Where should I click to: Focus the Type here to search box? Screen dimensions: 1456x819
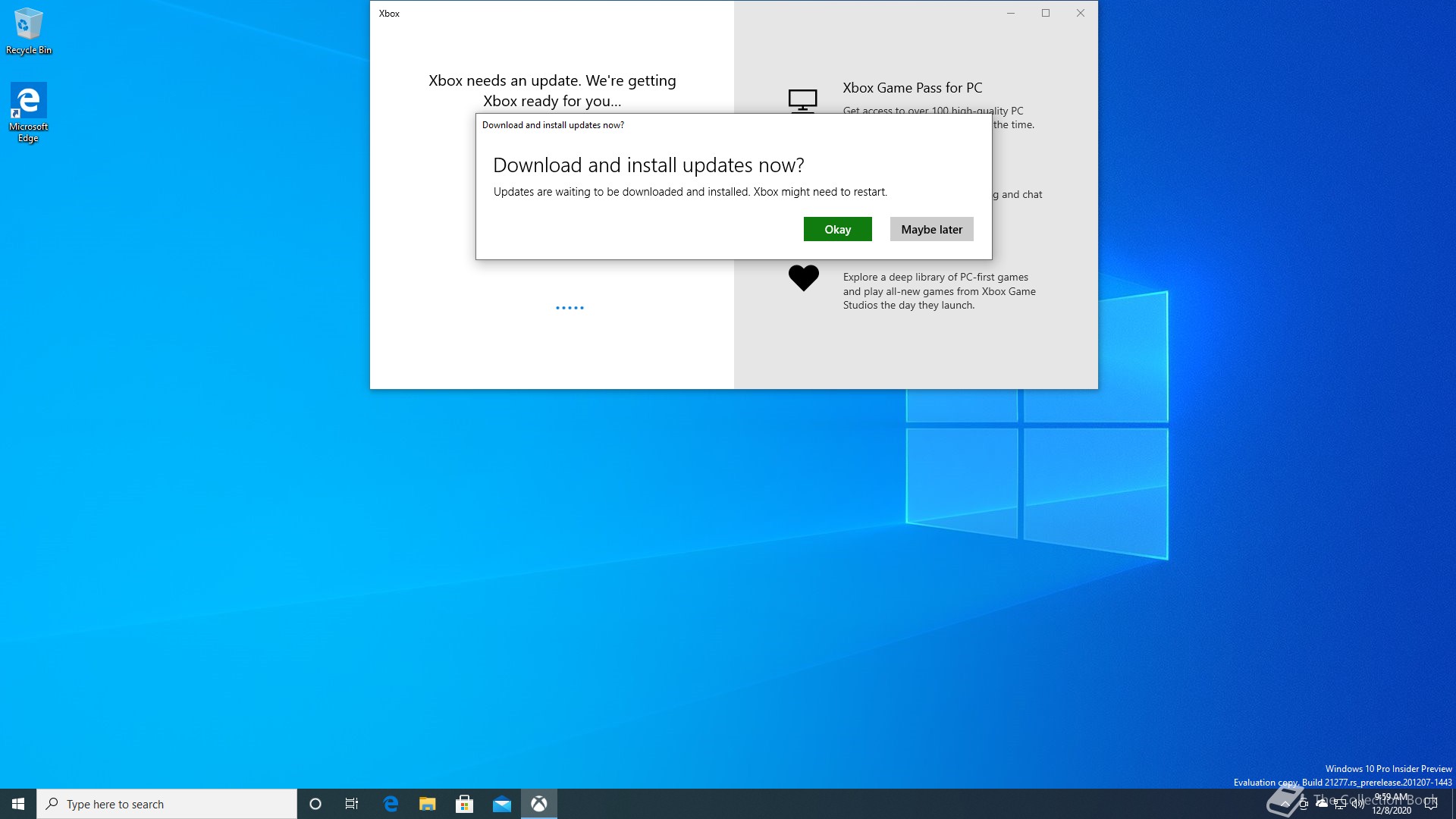point(167,804)
